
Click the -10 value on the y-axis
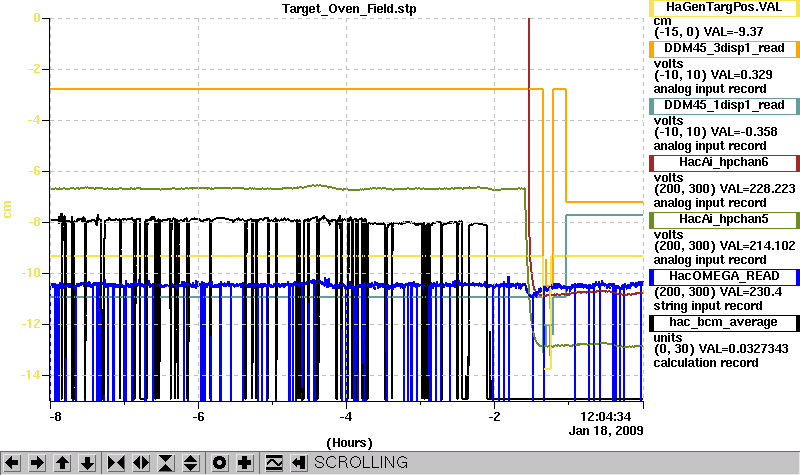click(x=31, y=273)
